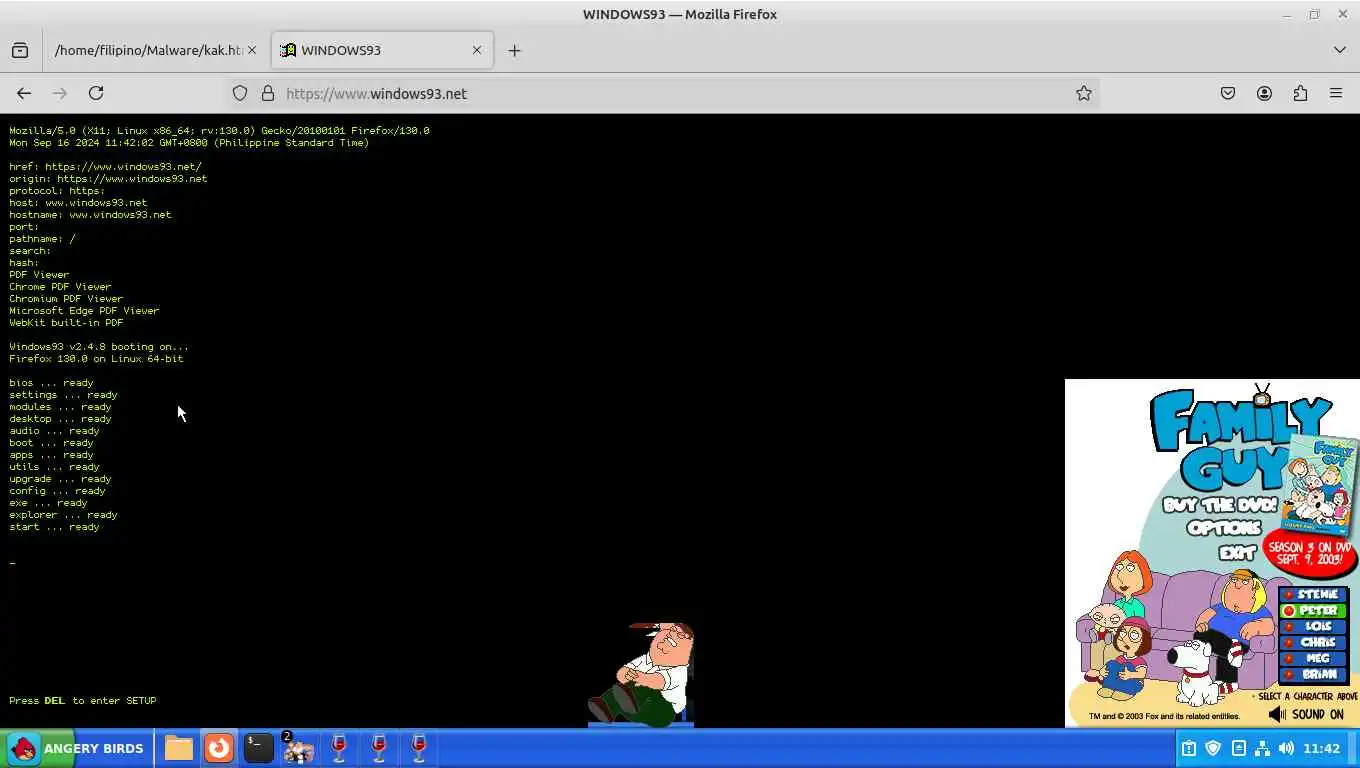Select the MEG character option

point(1314,658)
